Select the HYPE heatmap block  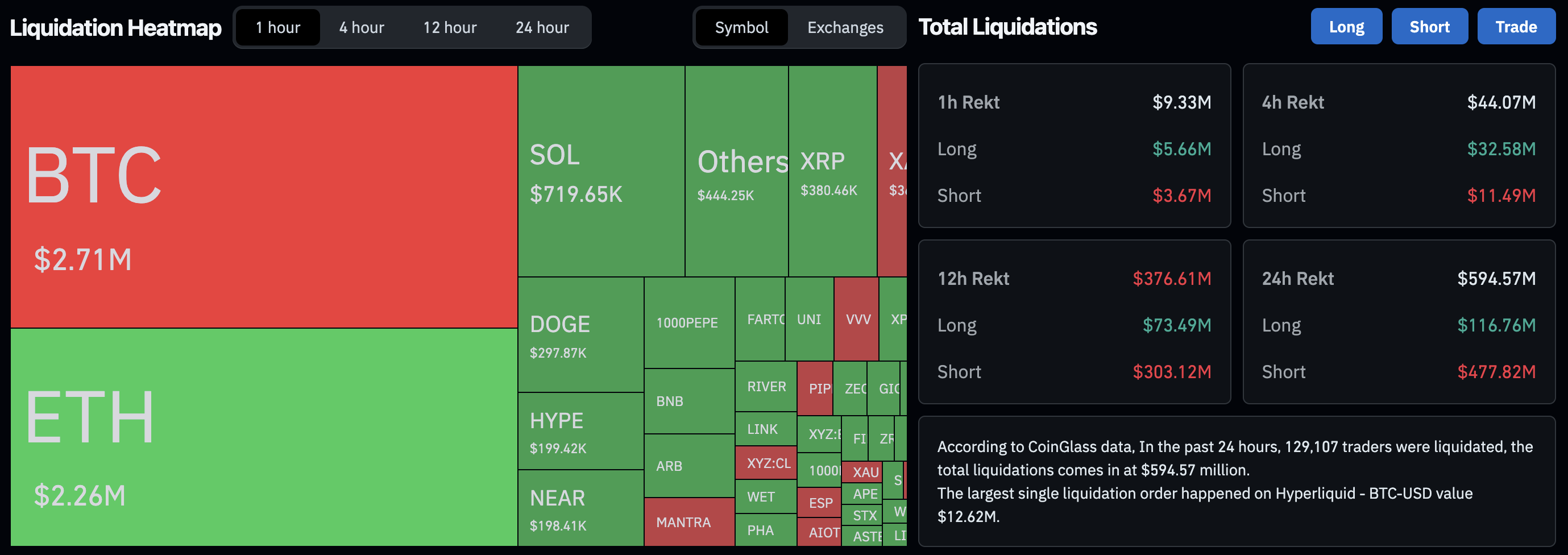click(580, 431)
